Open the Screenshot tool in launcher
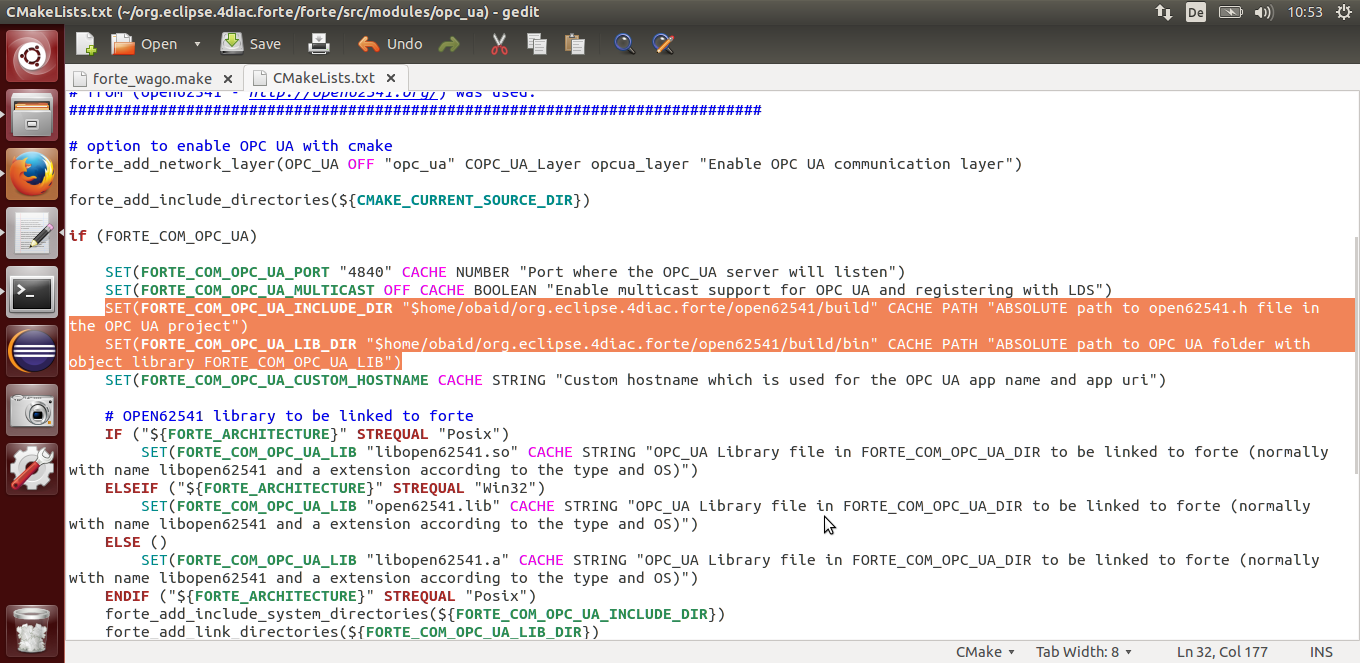1360x663 pixels. (x=33, y=410)
